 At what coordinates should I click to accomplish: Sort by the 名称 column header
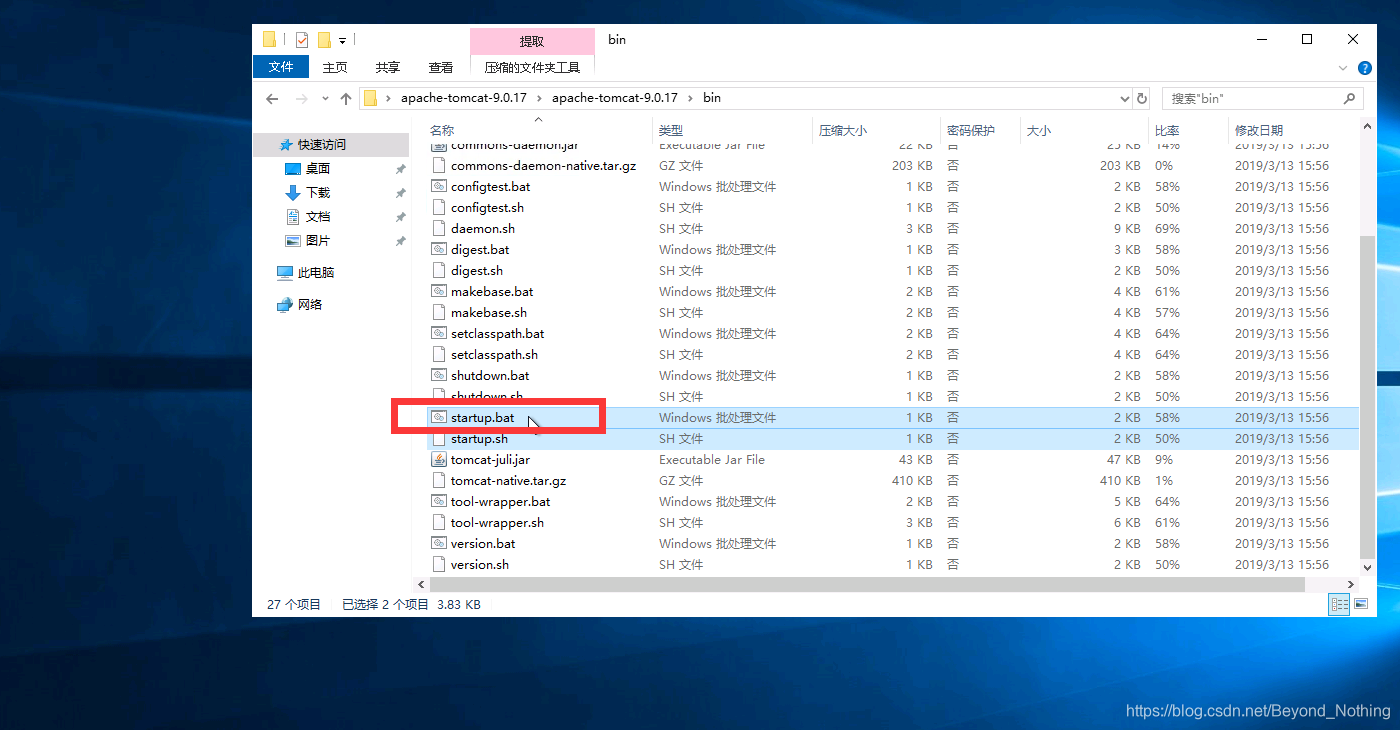coord(442,131)
